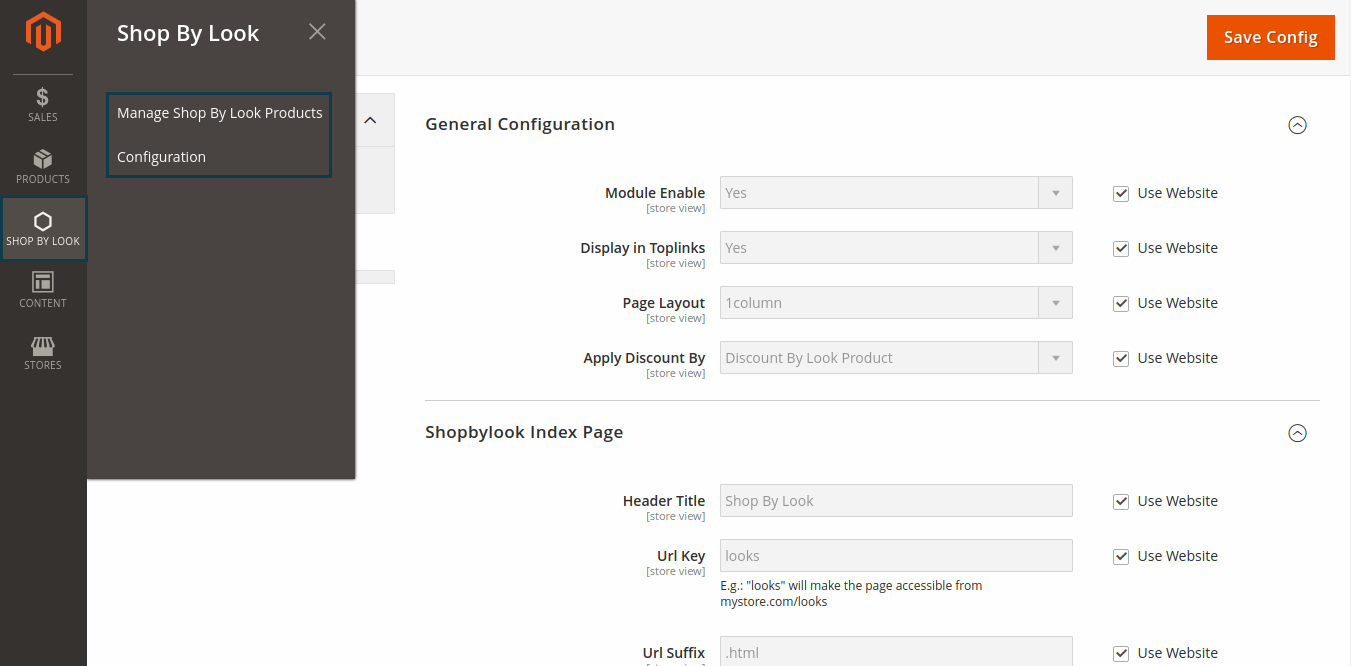Click the Url Key example hint text
This screenshot has height=666, width=1351.
851,594
